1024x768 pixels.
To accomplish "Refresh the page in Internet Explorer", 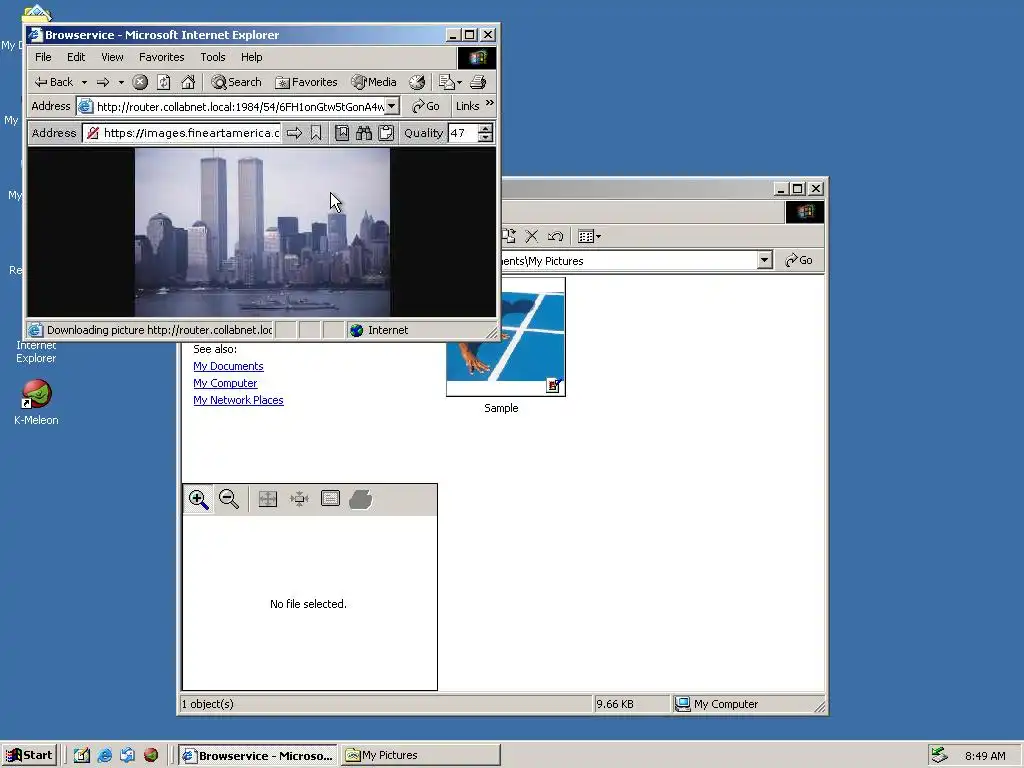I will [x=164, y=82].
